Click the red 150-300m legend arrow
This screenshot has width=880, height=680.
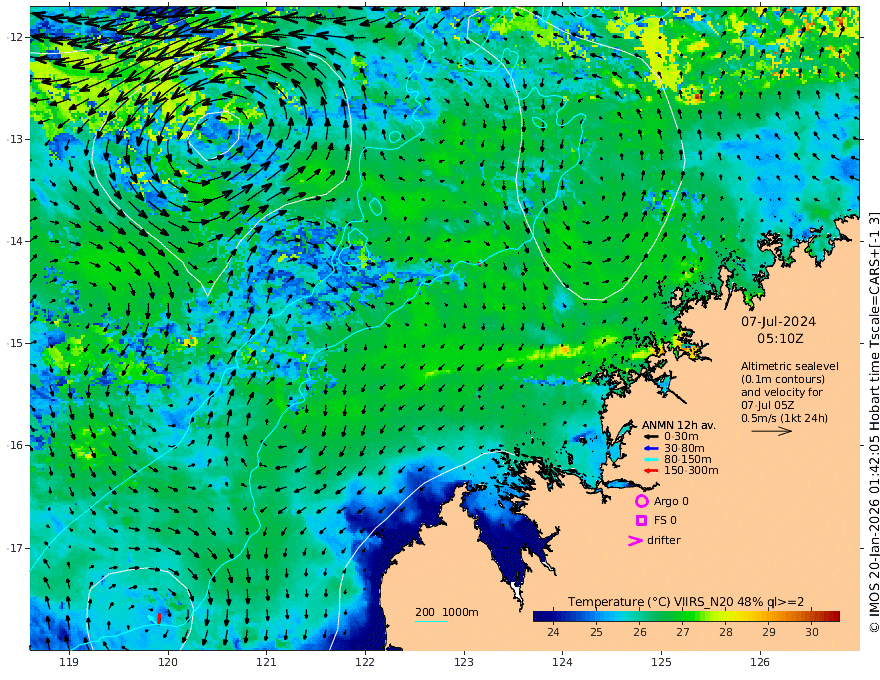click(651, 470)
